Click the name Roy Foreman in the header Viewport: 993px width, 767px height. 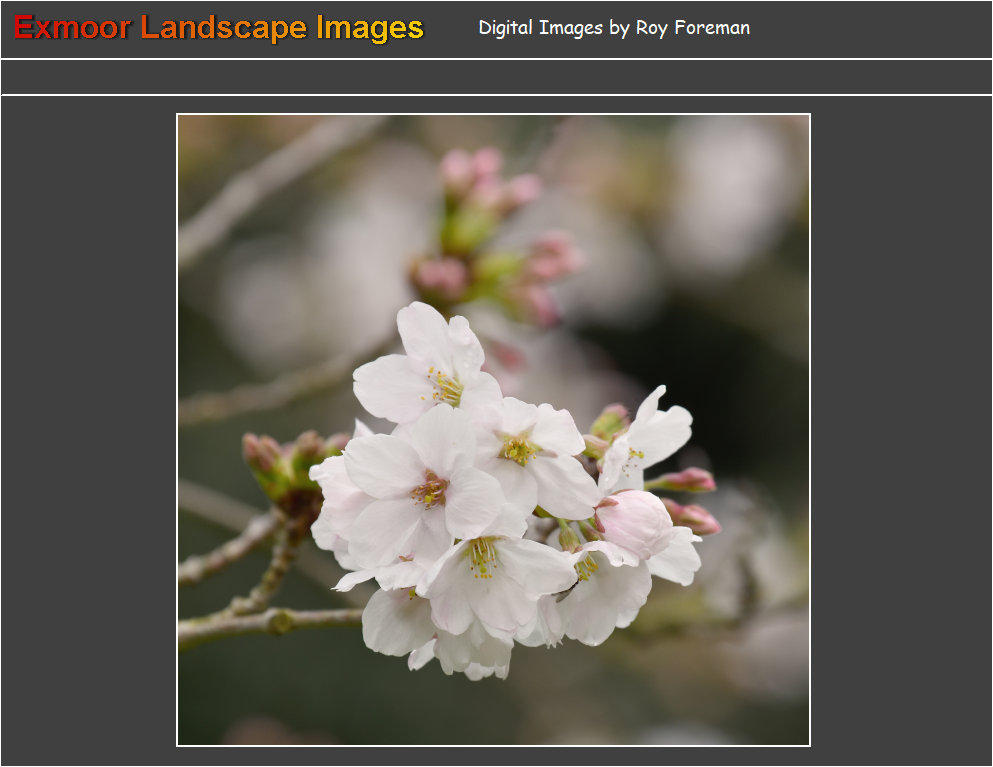click(692, 28)
